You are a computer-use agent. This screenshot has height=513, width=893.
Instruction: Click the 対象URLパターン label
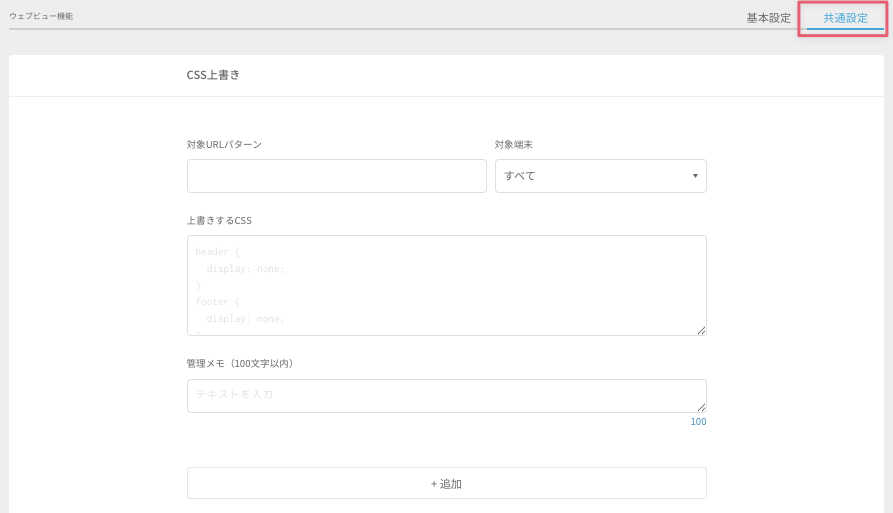pos(224,145)
